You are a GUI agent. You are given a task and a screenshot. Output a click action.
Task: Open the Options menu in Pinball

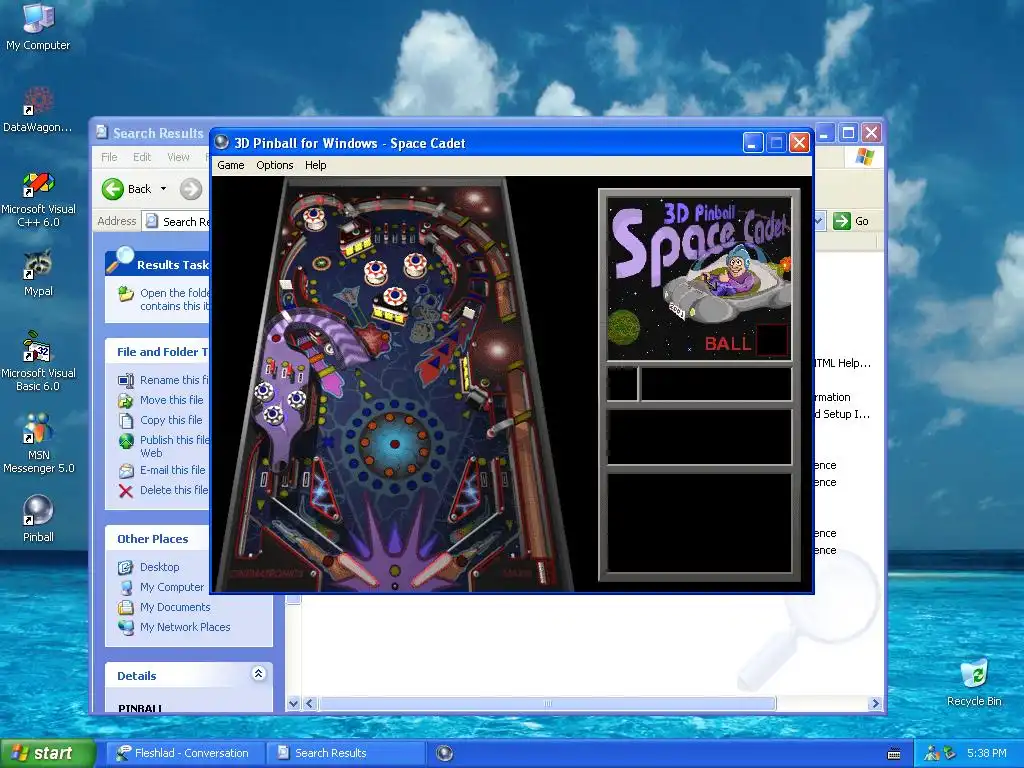pos(274,165)
